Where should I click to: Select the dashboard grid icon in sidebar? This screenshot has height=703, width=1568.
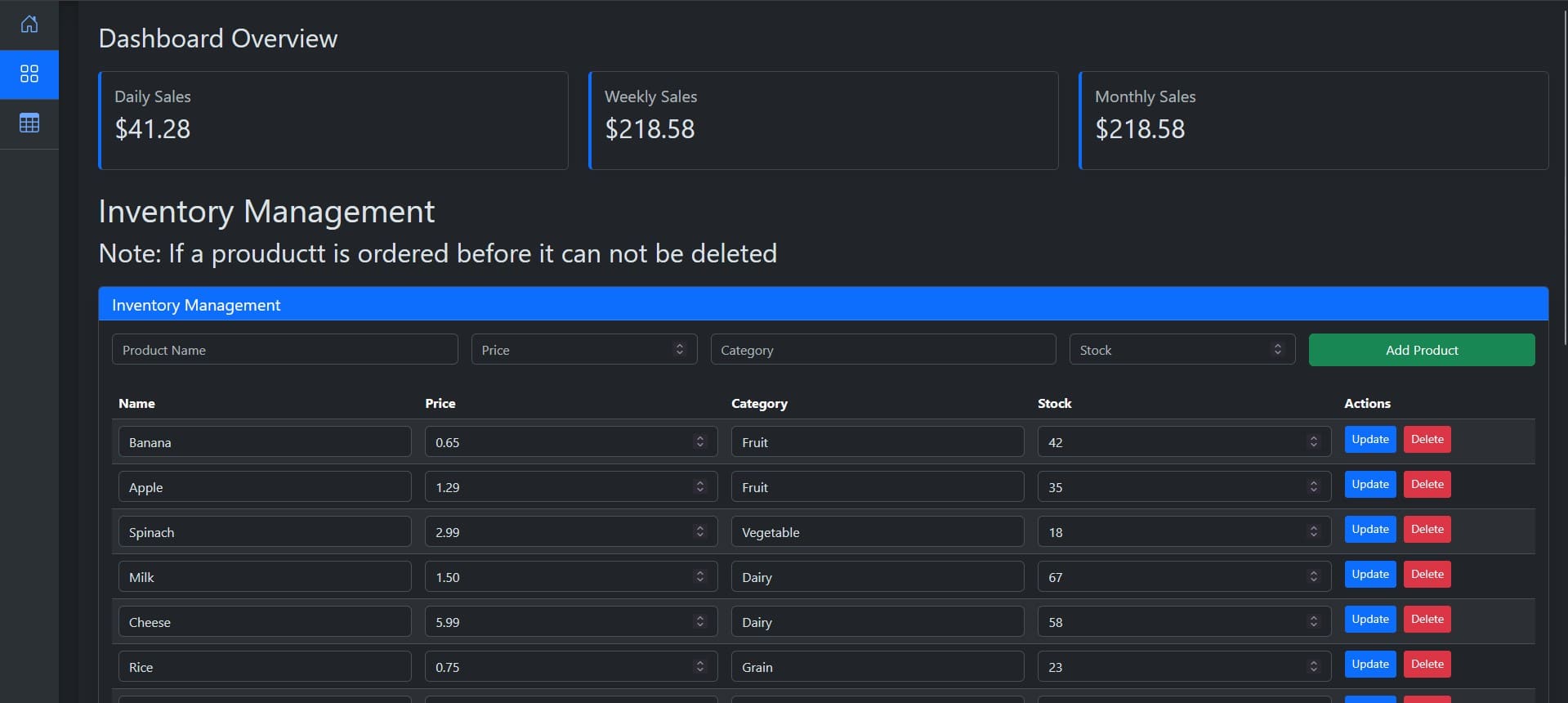pyautogui.click(x=29, y=74)
